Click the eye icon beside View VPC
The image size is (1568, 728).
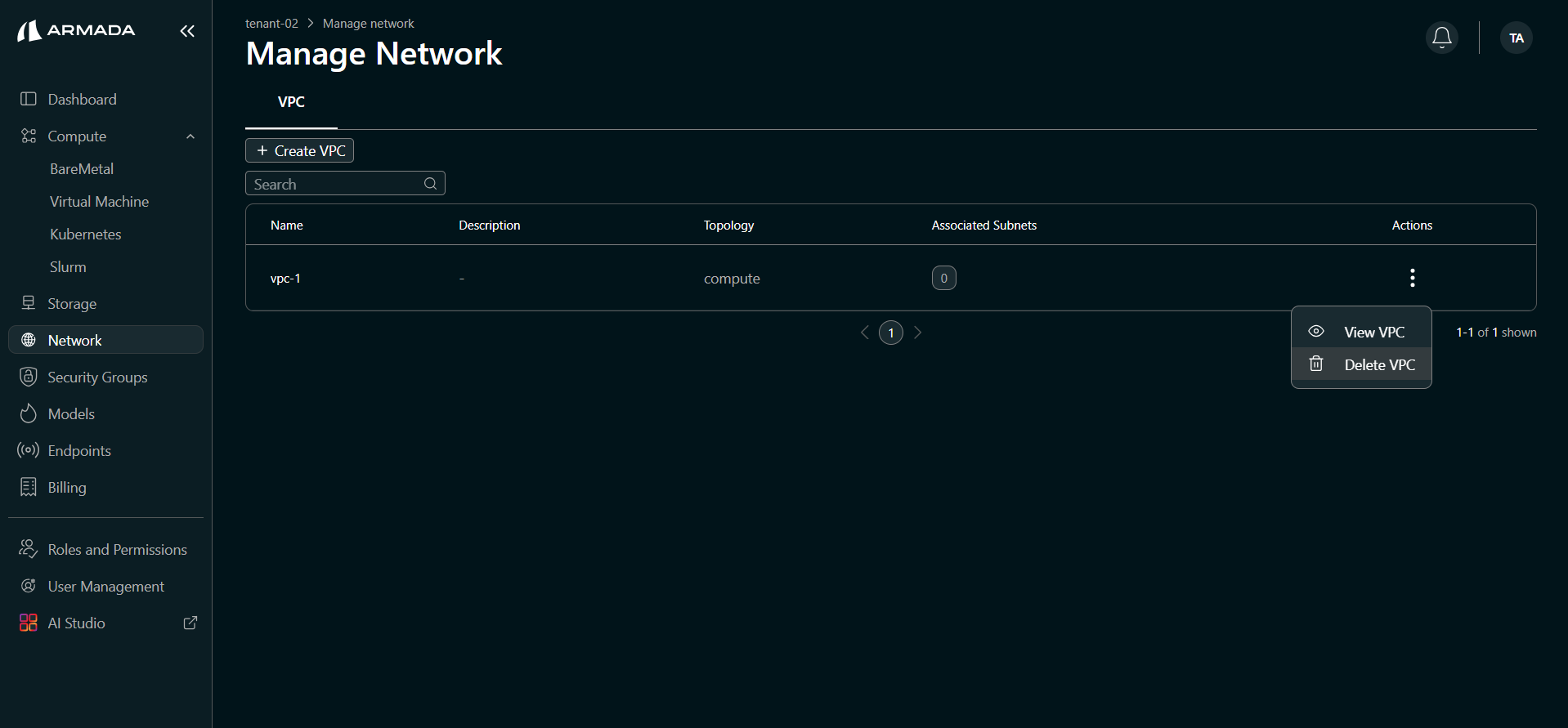[x=1316, y=332]
